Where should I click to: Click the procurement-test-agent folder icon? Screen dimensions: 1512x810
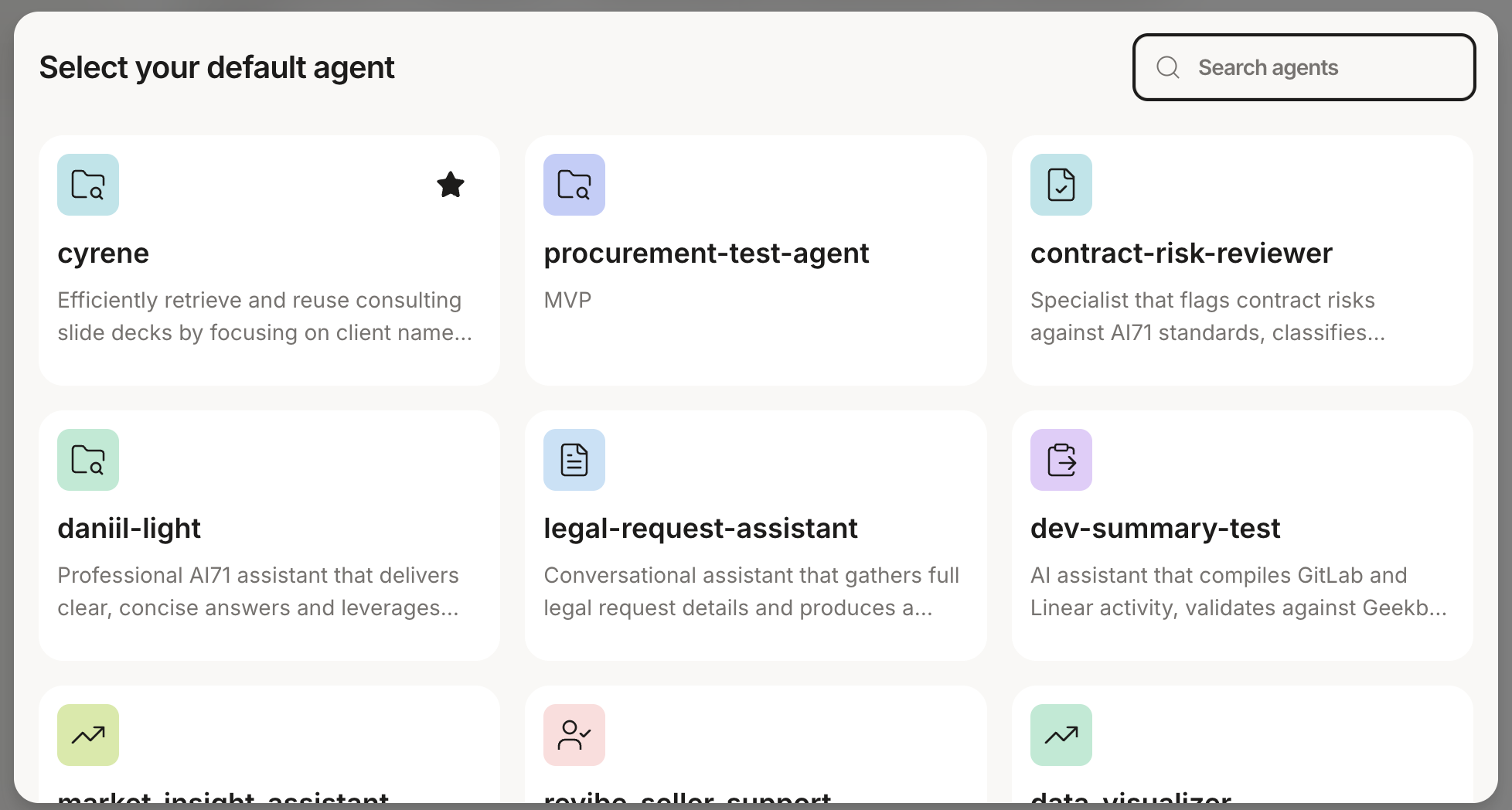coord(574,185)
